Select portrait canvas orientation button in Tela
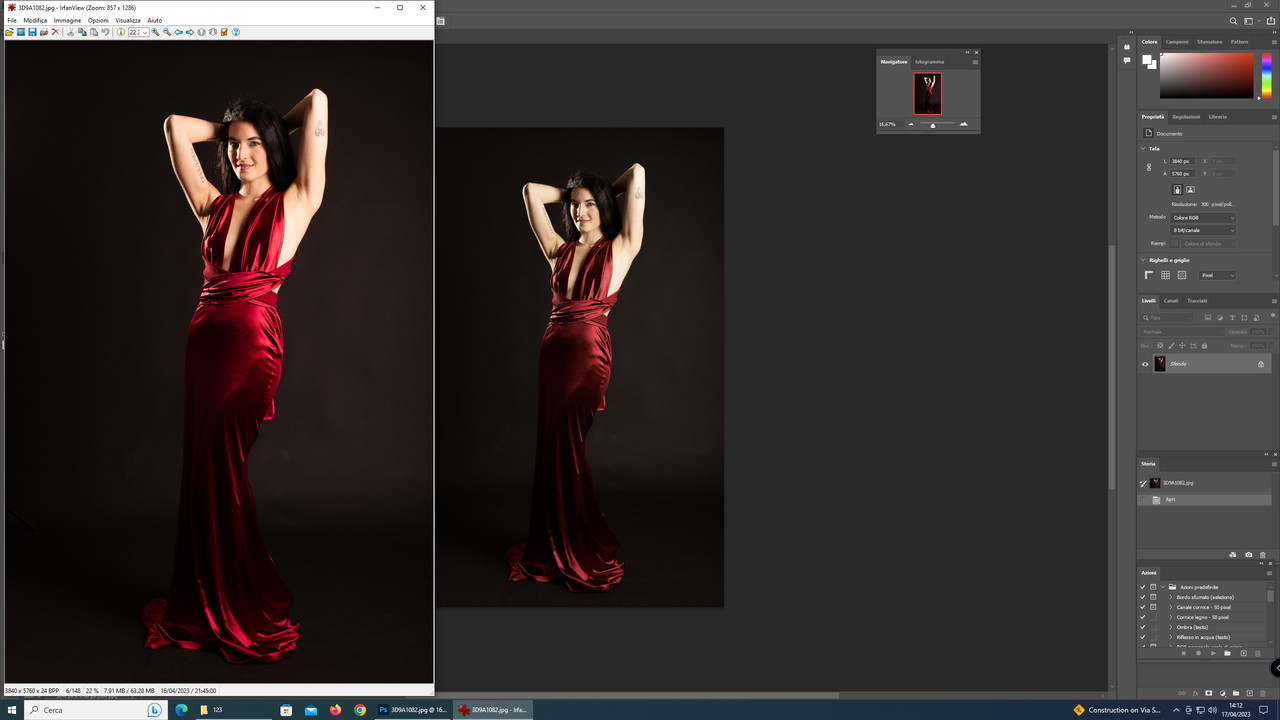Image resolution: width=1280 pixels, height=720 pixels. coord(1177,189)
